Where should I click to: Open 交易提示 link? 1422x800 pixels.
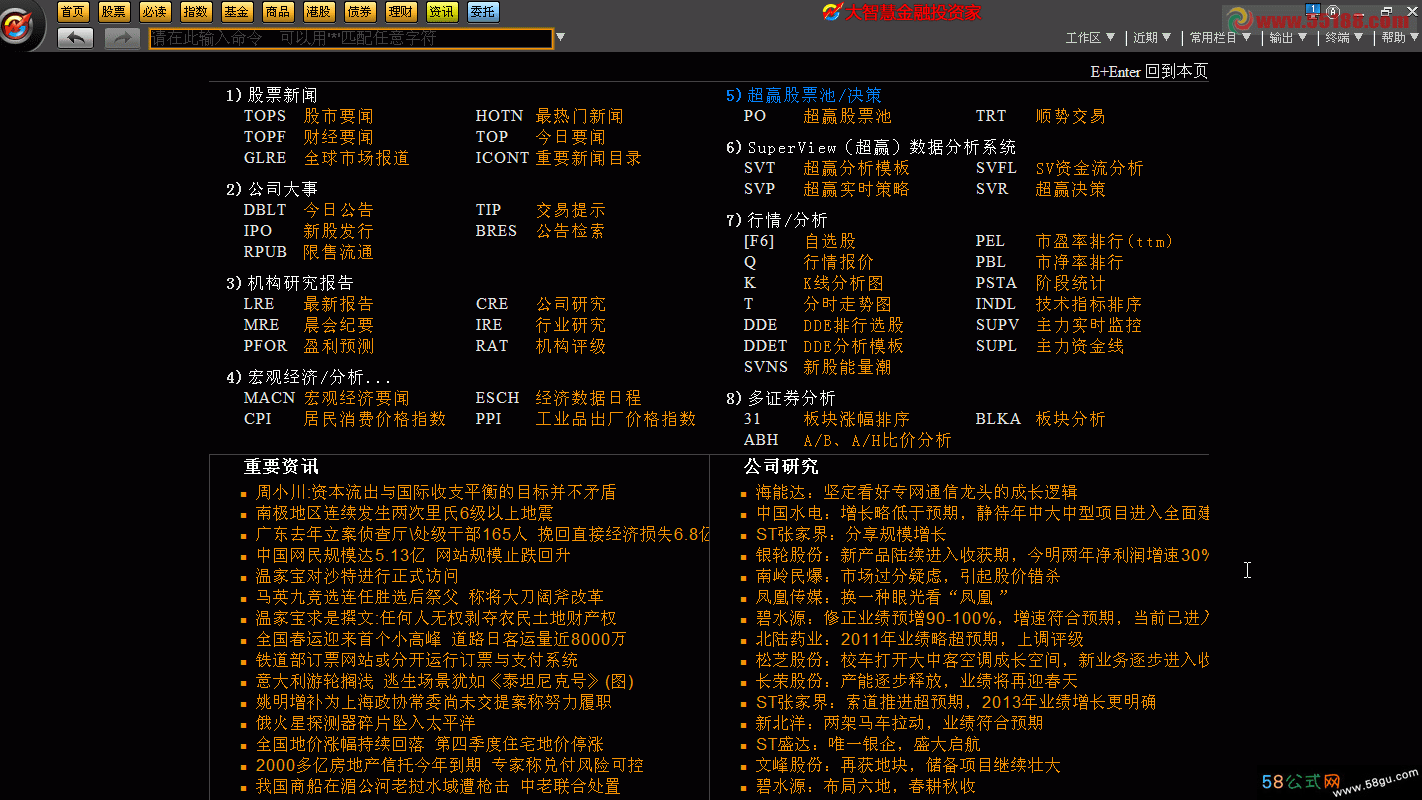point(571,210)
